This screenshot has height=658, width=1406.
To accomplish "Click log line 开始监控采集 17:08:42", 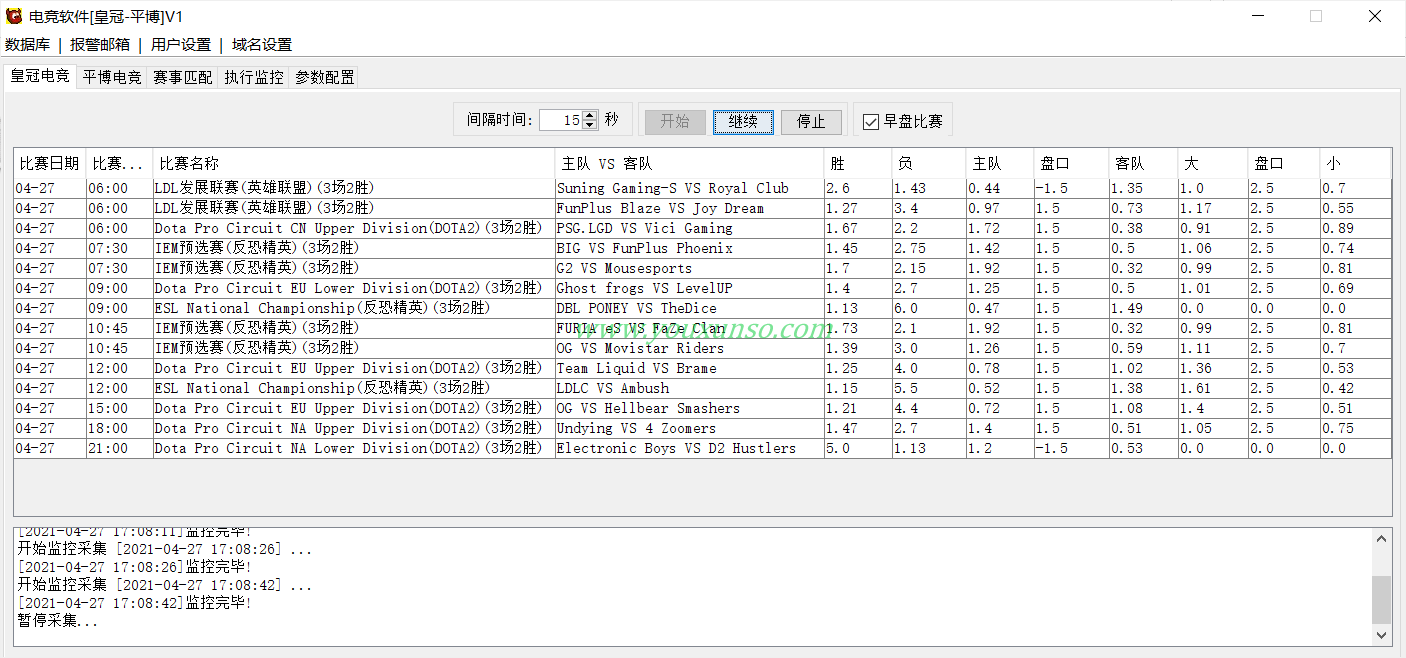I will click(x=165, y=585).
